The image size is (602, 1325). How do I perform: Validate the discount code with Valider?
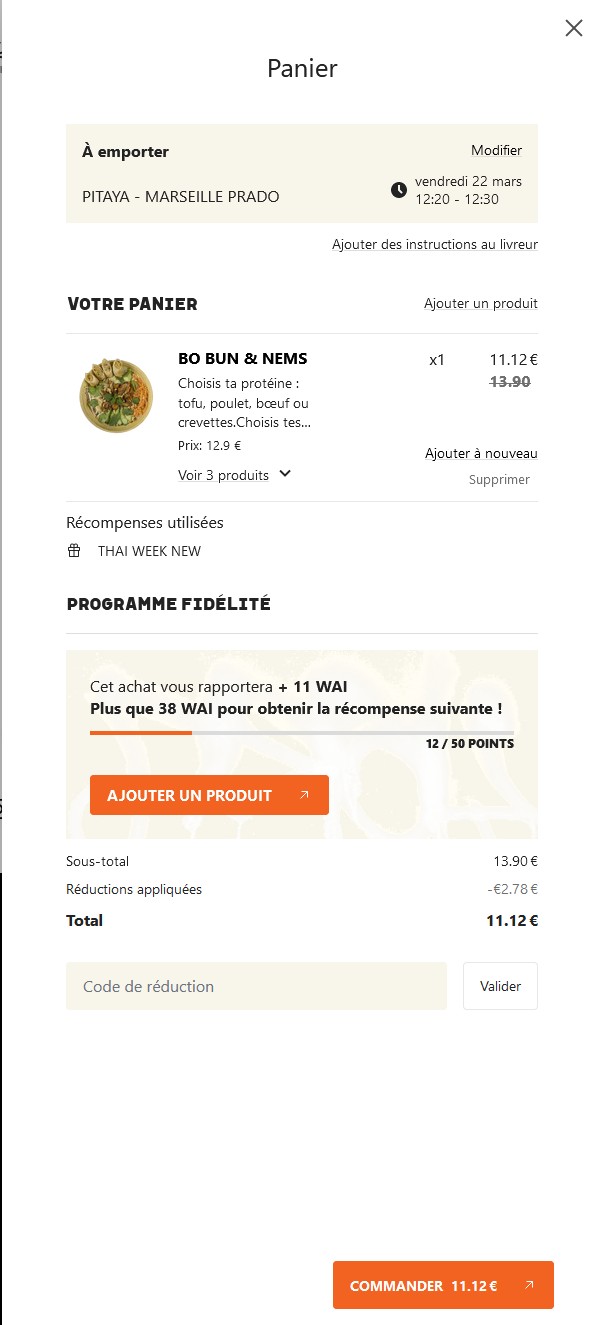[x=500, y=986]
